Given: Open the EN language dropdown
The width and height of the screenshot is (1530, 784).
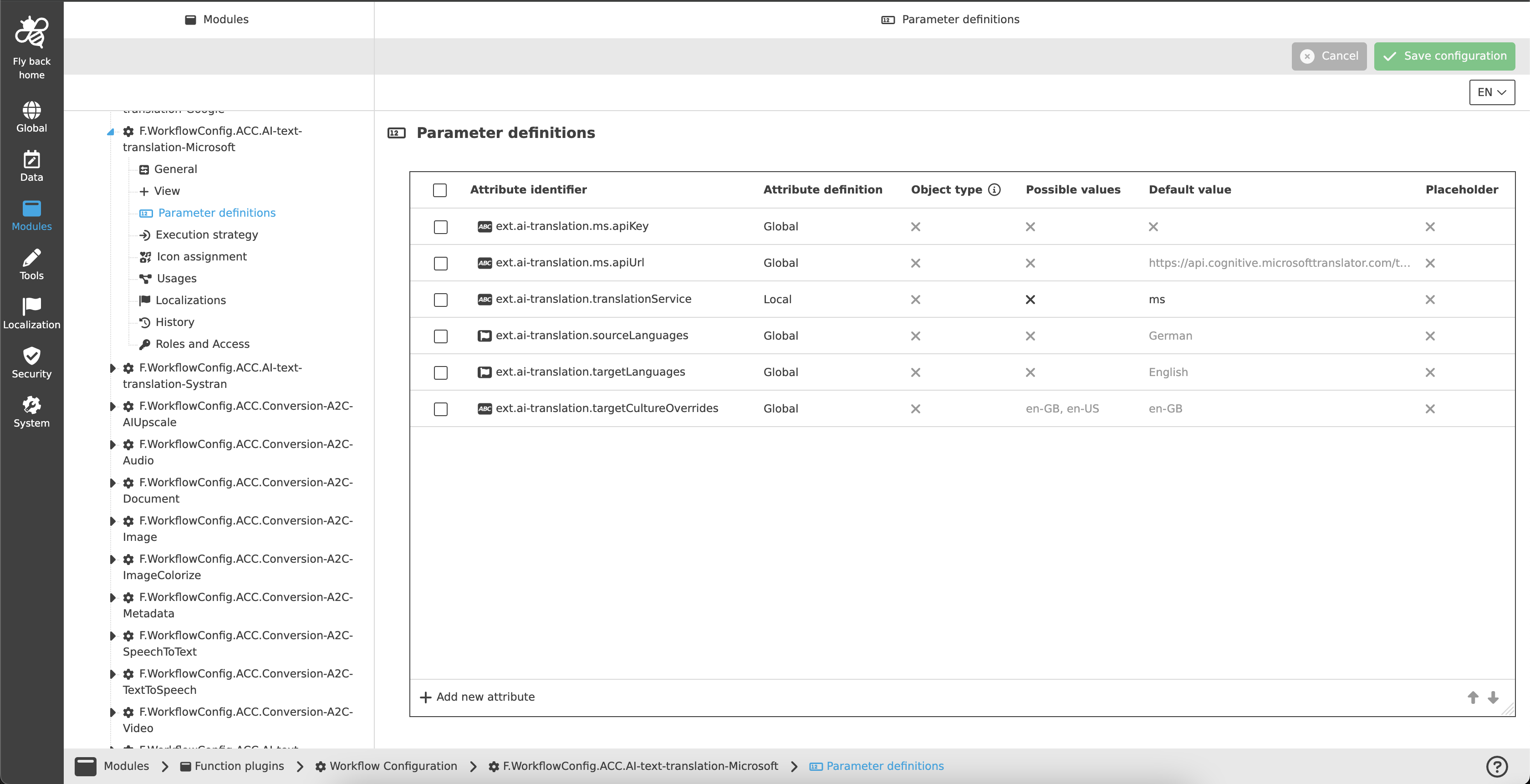Looking at the screenshot, I should (1491, 92).
